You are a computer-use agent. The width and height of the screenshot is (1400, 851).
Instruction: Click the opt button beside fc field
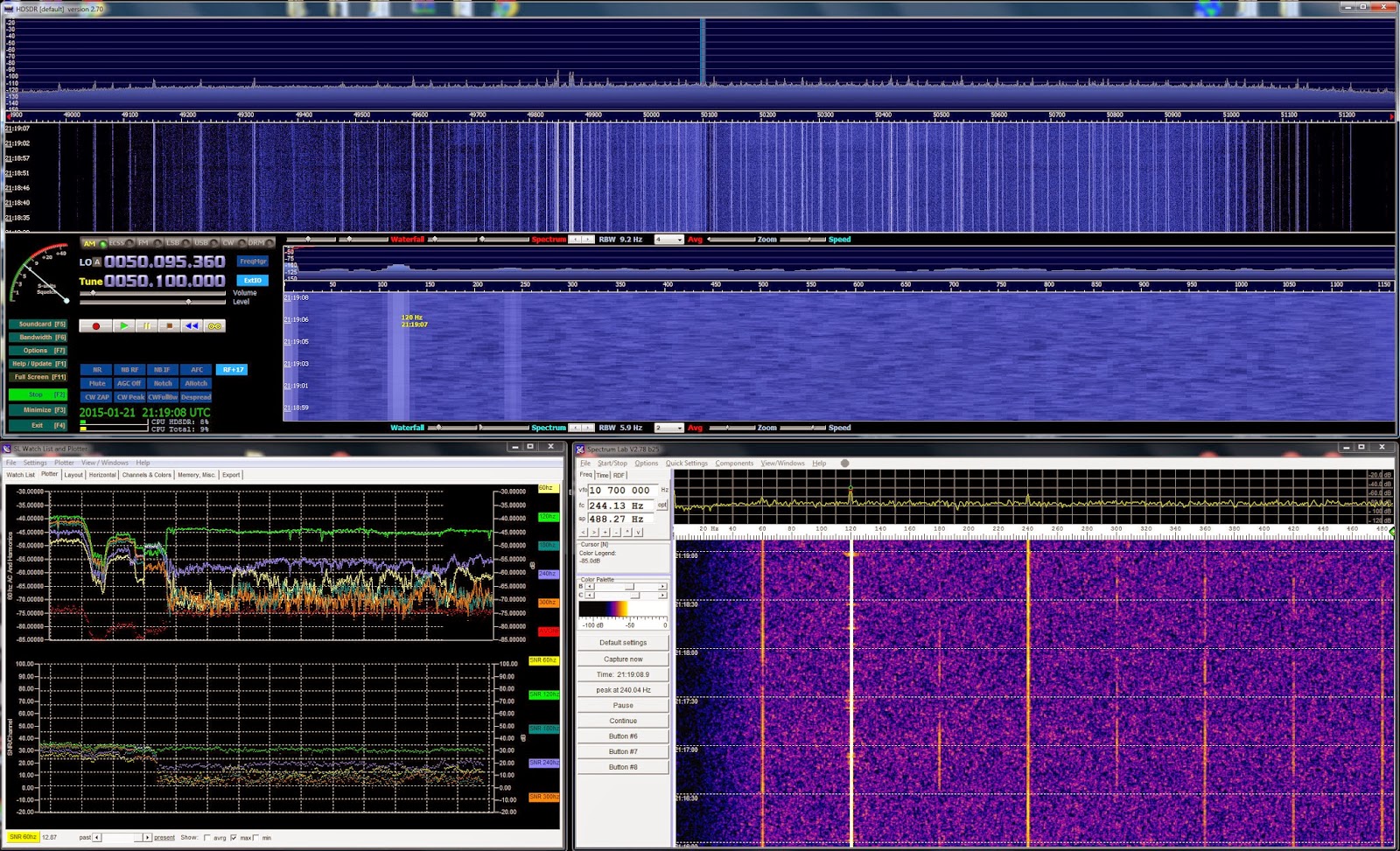(662, 506)
